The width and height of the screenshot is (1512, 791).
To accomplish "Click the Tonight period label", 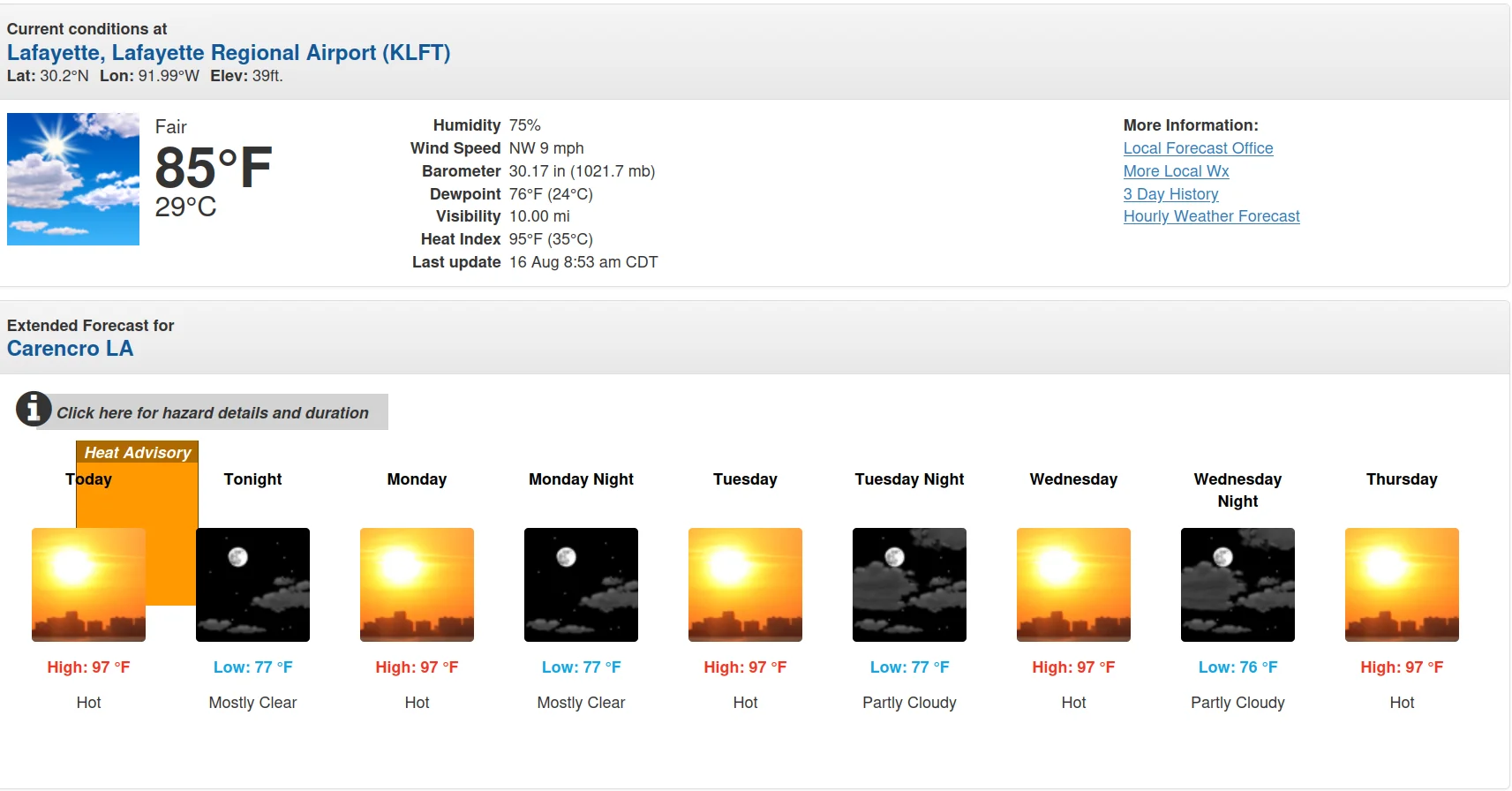I will pyautogui.click(x=252, y=479).
